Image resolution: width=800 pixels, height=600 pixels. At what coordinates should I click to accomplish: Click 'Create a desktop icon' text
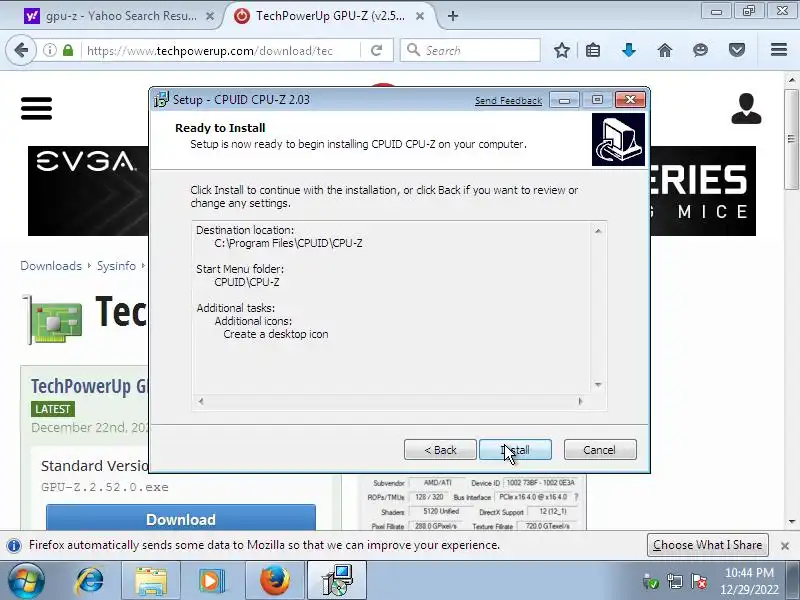coord(276,334)
